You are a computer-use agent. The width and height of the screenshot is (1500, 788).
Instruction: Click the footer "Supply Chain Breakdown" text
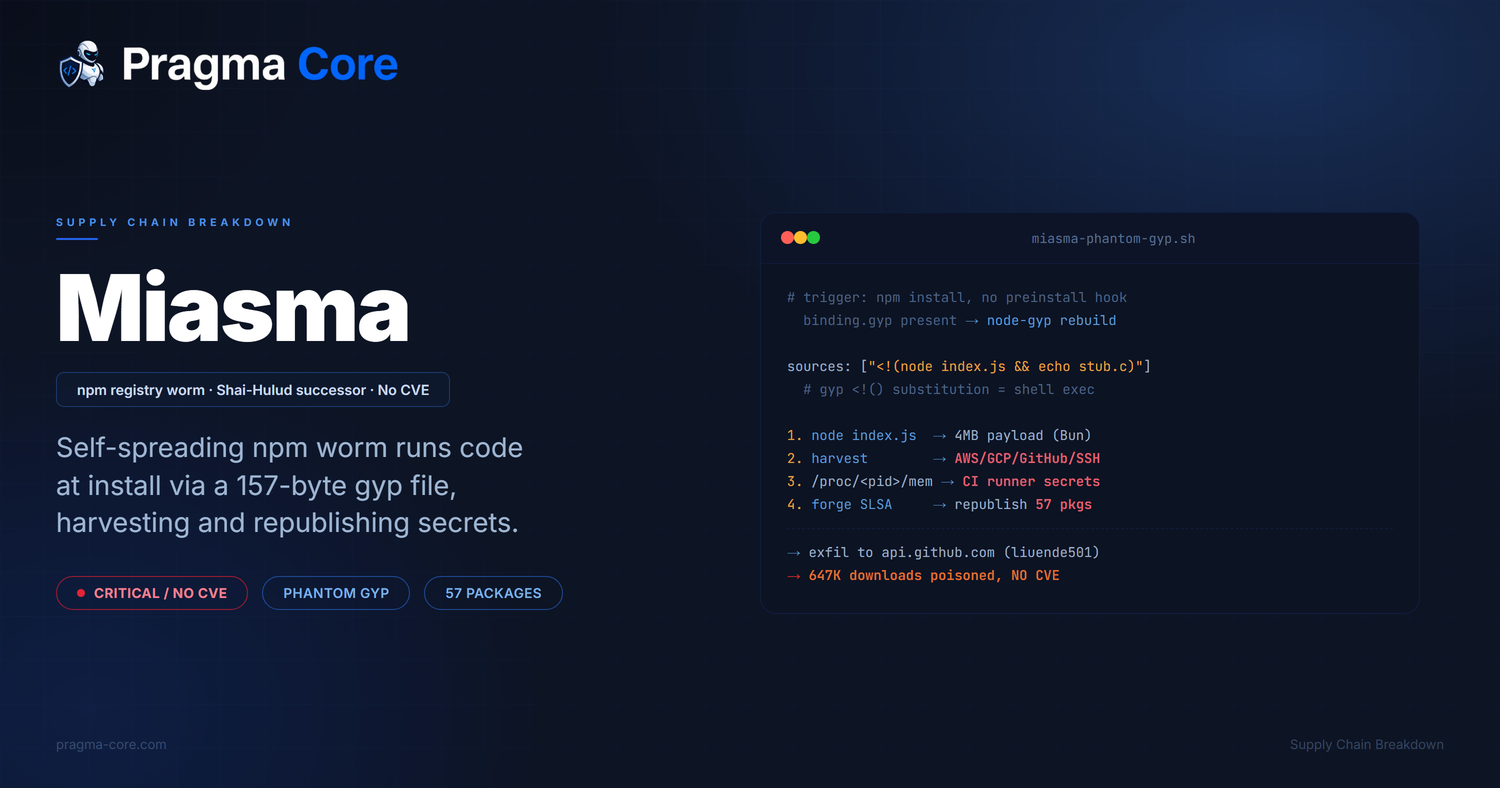1367,745
